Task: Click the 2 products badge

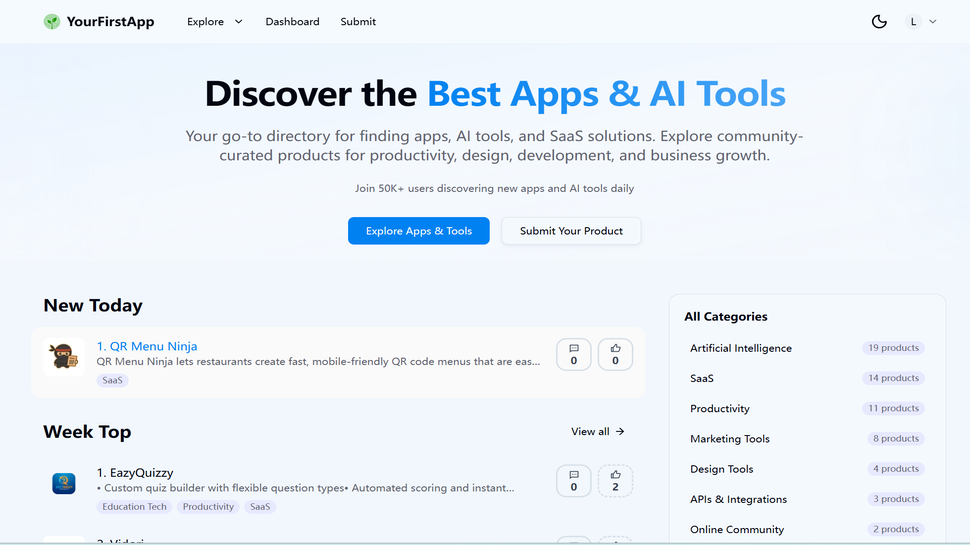Action: tap(896, 530)
